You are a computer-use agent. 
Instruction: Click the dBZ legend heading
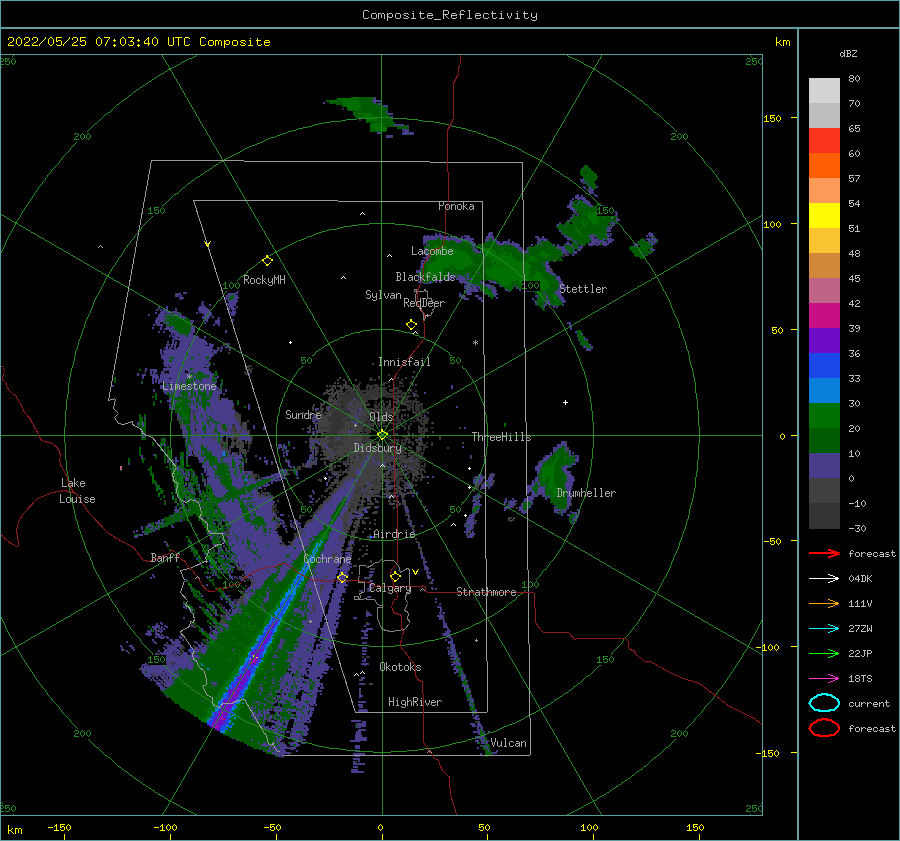point(848,53)
